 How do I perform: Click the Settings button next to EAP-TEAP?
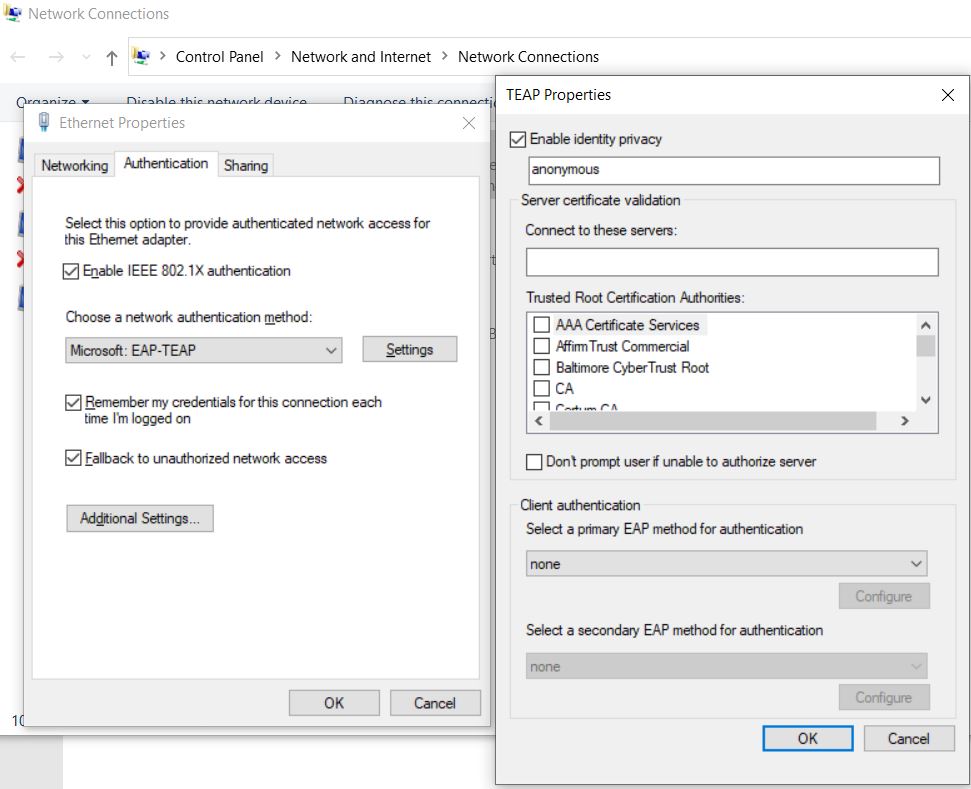409,348
